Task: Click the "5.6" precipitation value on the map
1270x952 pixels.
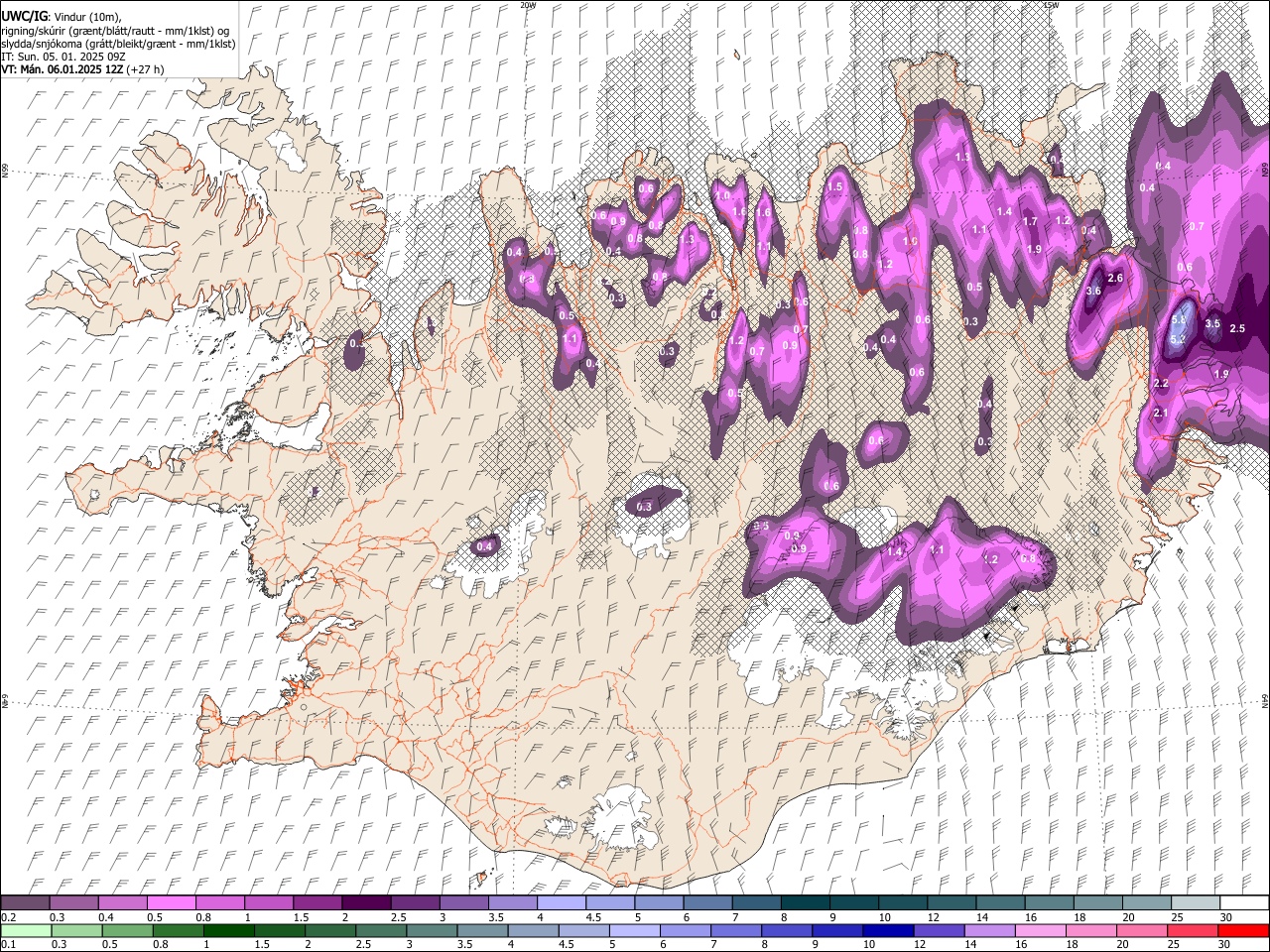Action: 1179,319
